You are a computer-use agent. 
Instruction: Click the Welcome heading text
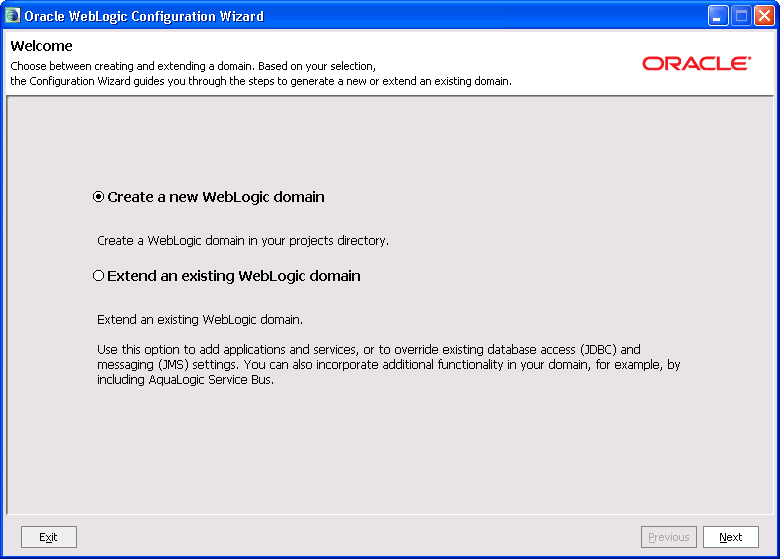pyautogui.click(x=41, y=46)
